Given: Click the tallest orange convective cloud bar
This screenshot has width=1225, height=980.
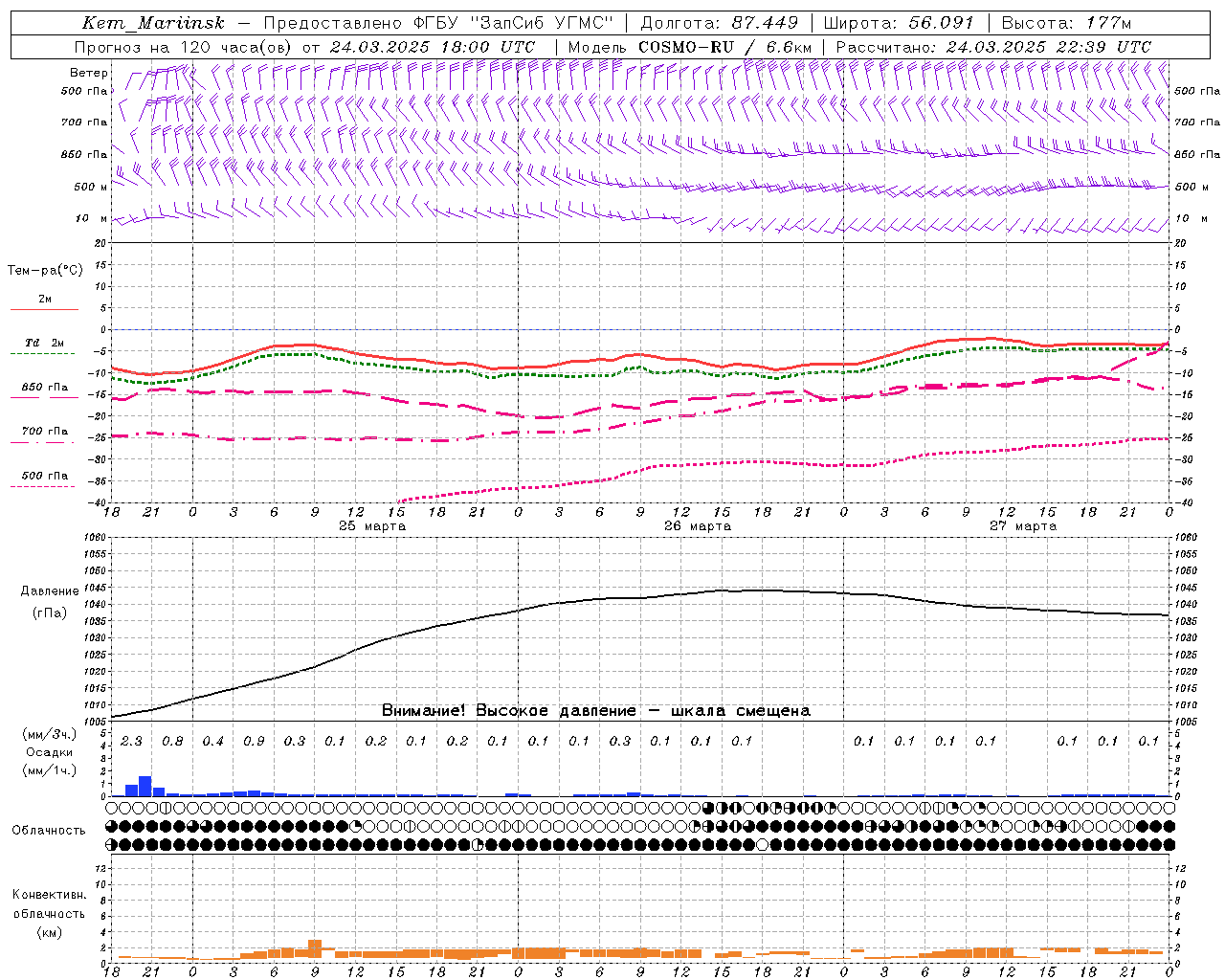Looking at the screenshot, I should coord(315,949).
